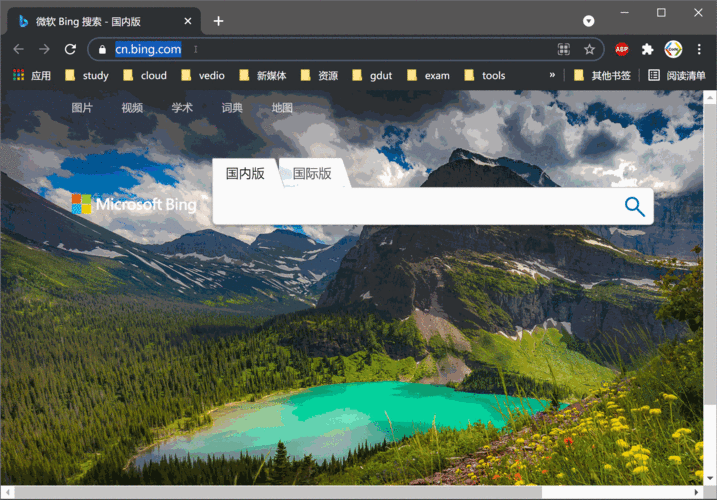This screenshot has height=500, width=717.
Task: Switch to the 国内版 search tab
Action: [245, 174]
